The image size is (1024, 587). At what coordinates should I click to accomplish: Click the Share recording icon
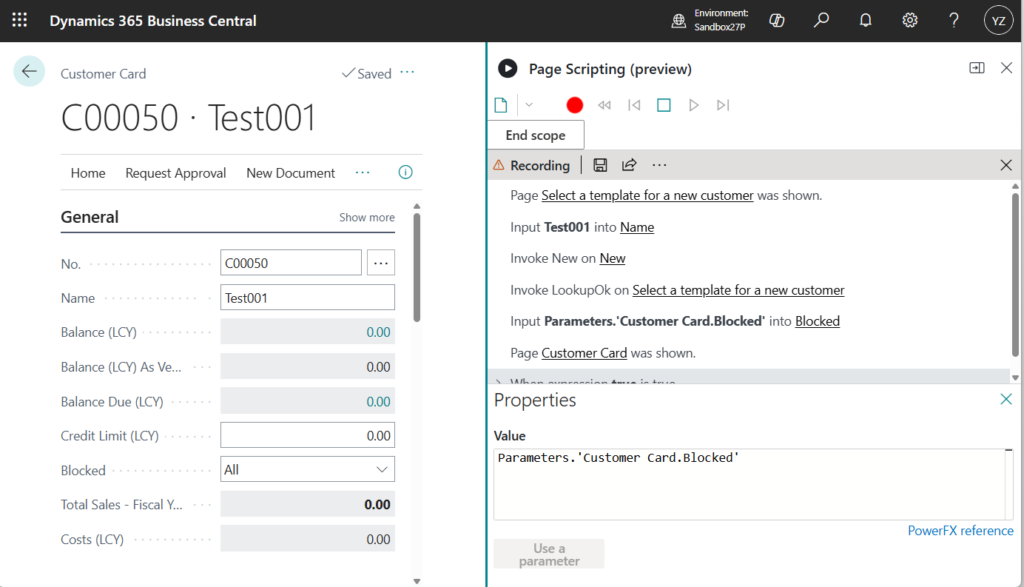[x=629, y=165]
